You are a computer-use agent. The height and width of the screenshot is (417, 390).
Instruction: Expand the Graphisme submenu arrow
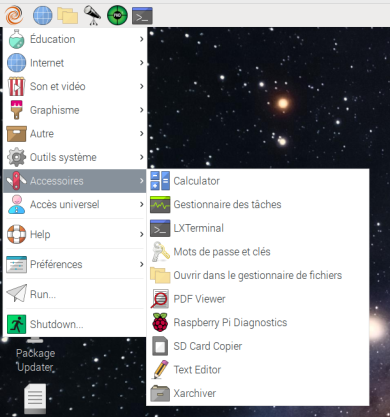tap(142, 110)
